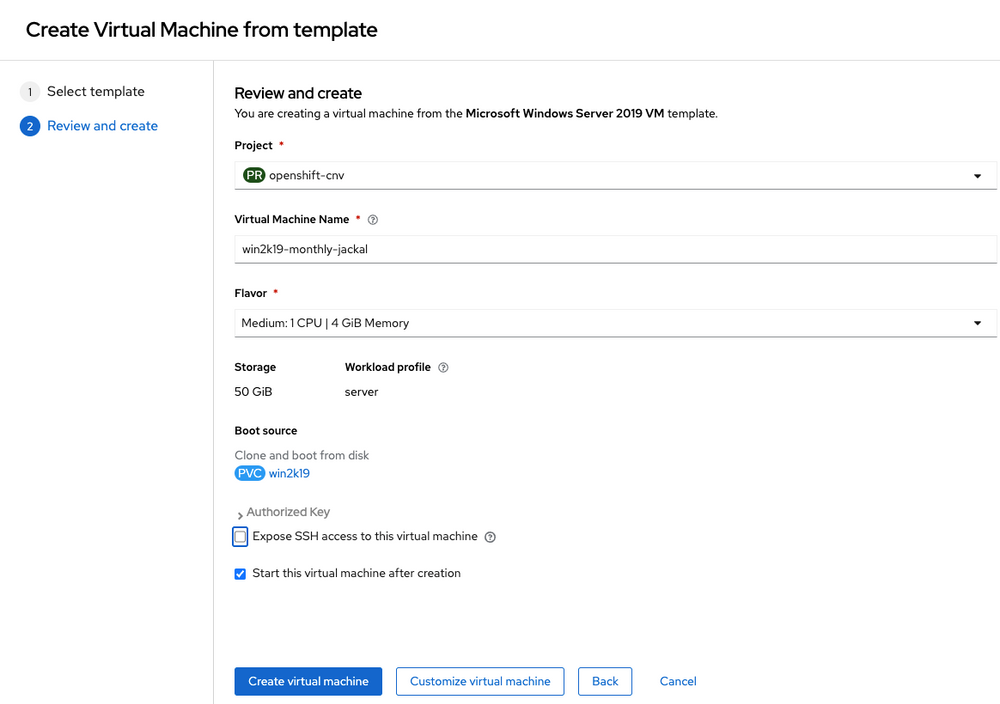Click help icon next to Expose SSH access
Image resolution: width=1000 pixels, height=704 pixels.
pyautogui.click(x=489, y=536)
